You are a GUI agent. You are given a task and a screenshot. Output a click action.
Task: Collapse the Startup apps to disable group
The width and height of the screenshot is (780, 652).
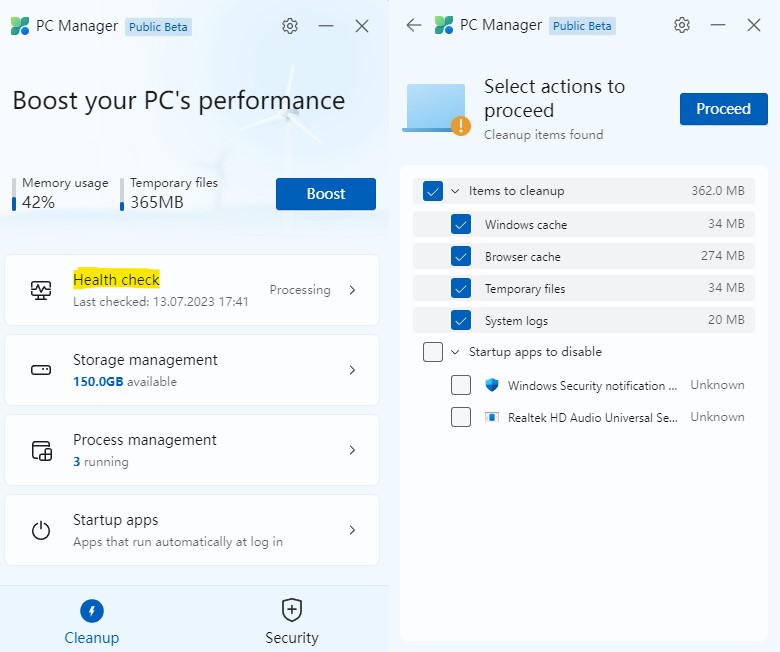pyautogui.click(x=455, y=352)
